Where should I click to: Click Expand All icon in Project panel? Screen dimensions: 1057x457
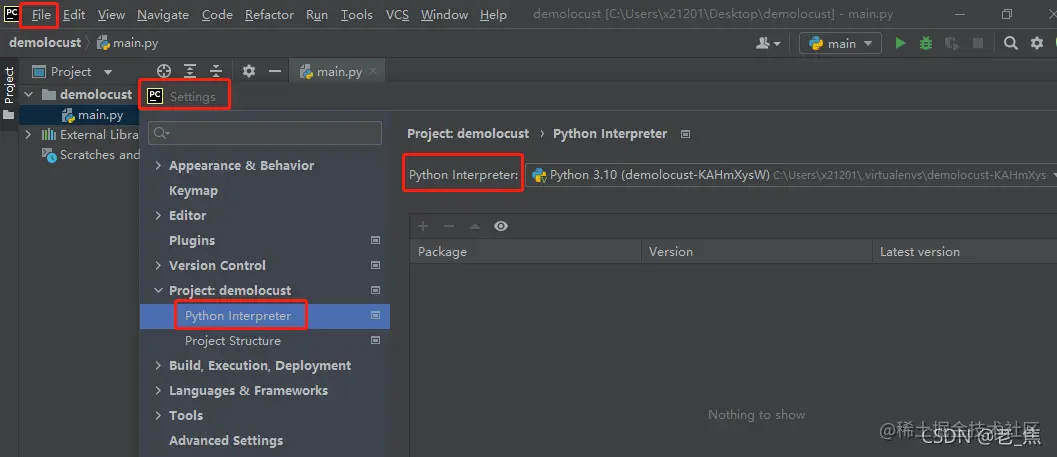click(x=190, y=71)
